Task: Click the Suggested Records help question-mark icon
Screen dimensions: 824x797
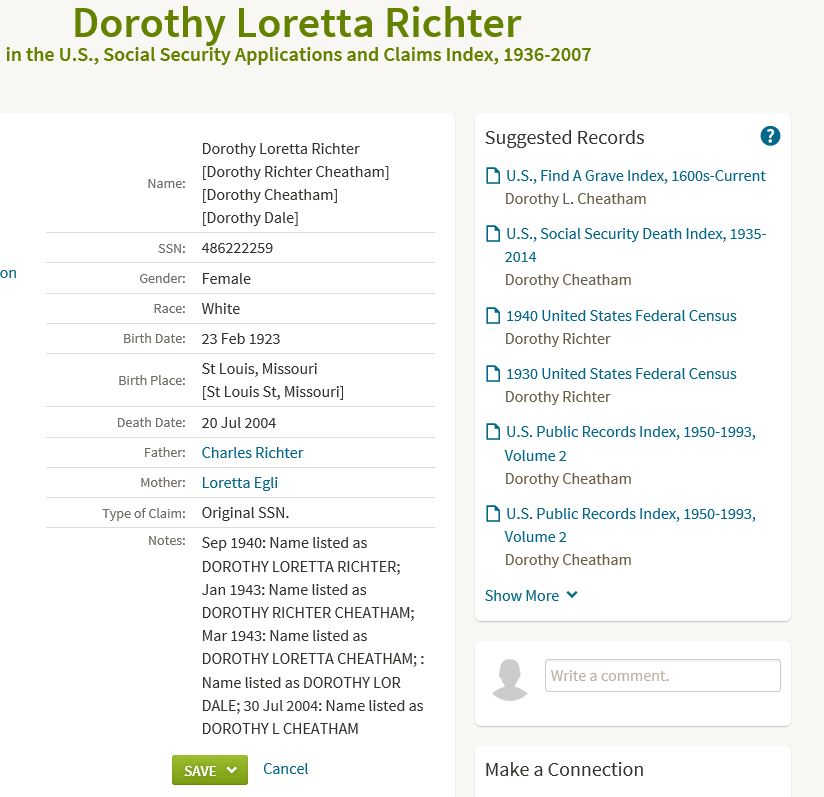Action: [770, 136]
